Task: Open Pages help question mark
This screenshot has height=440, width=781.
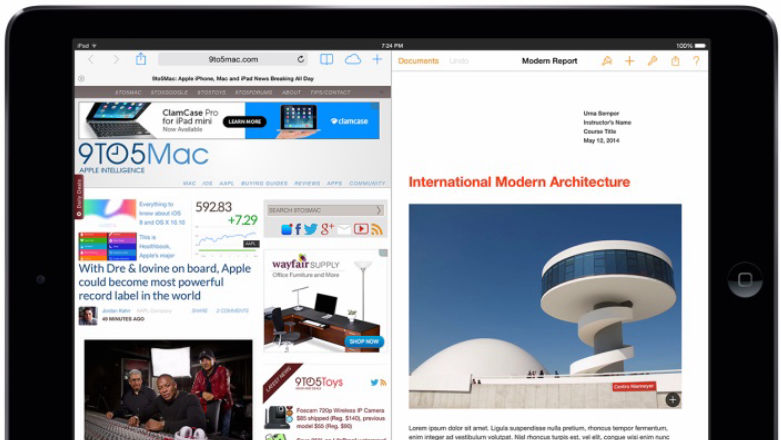Action: click(x=696, y=61)
